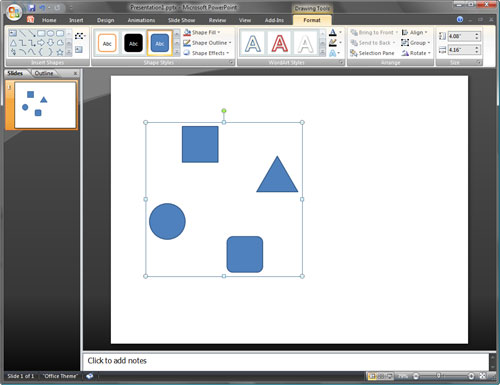This screenshot has height=385, width=500.
Task: Open the Review ribbon tab
Action: 217,20
